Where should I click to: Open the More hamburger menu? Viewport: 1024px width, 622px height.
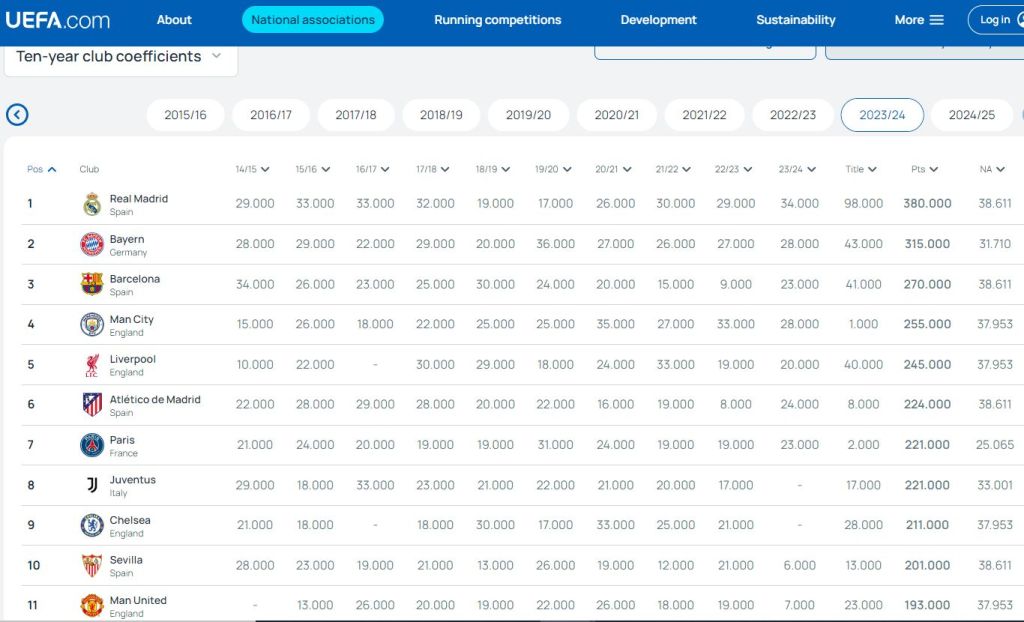[x=919, y=20]
